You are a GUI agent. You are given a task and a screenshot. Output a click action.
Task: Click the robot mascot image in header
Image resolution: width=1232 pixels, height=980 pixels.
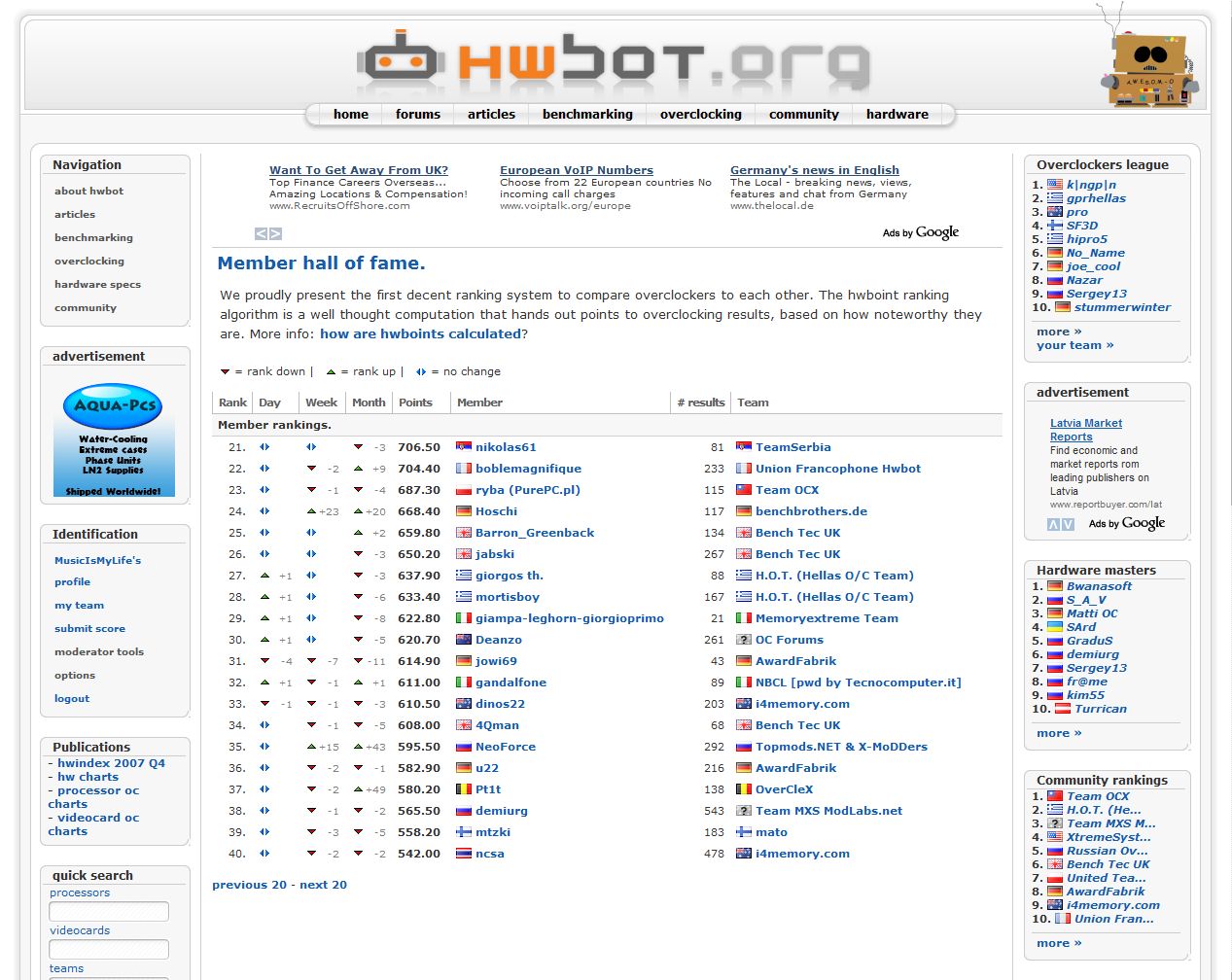coord(1149,60)
